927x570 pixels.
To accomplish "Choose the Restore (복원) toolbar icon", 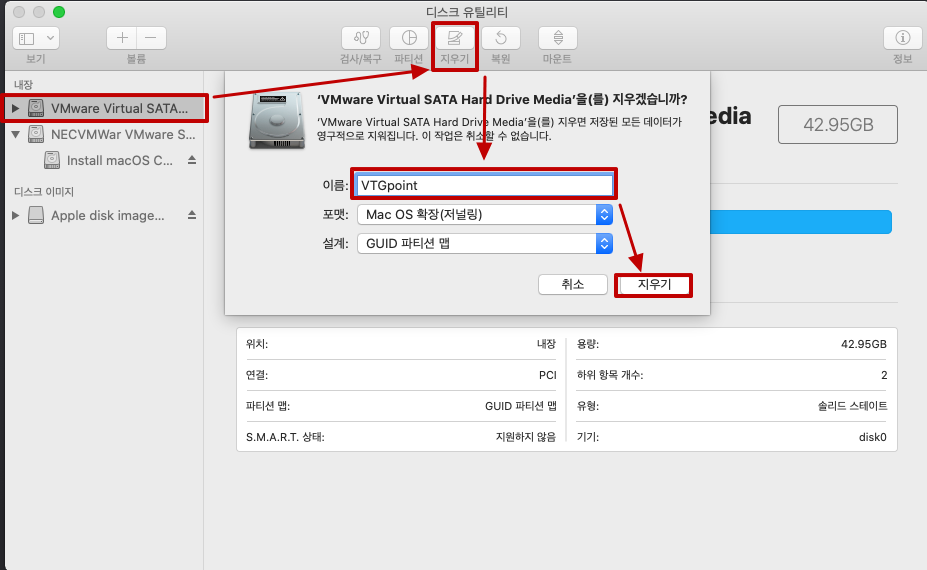I will coord(501,38).
